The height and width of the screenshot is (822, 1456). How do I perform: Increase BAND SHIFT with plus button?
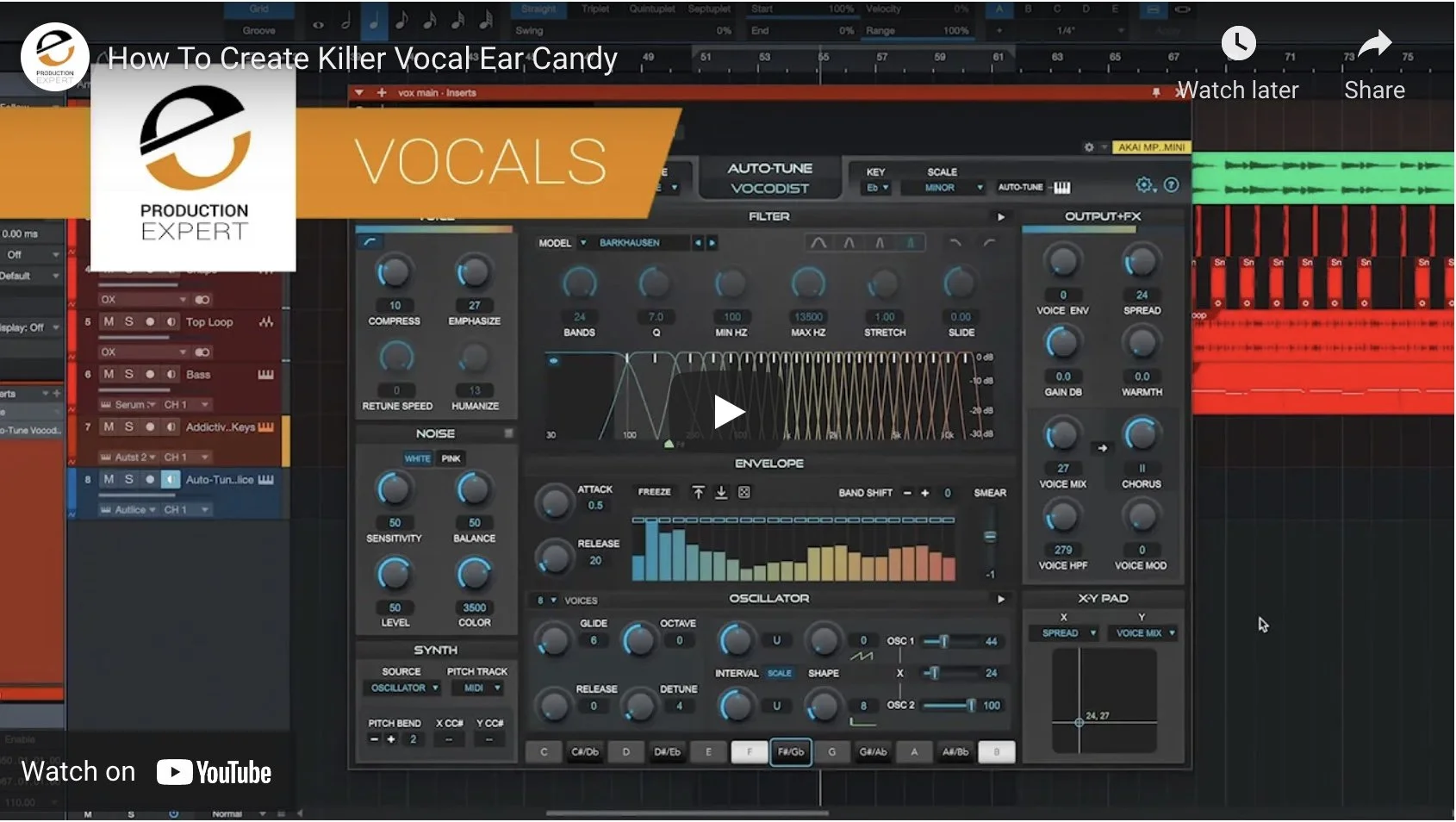[x=925, y=494]
